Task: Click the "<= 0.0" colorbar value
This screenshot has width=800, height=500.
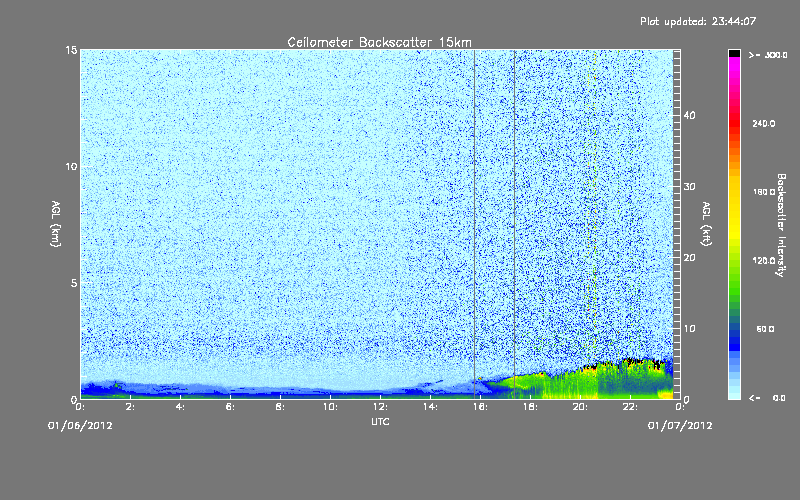Action: [x=768, y=398]
